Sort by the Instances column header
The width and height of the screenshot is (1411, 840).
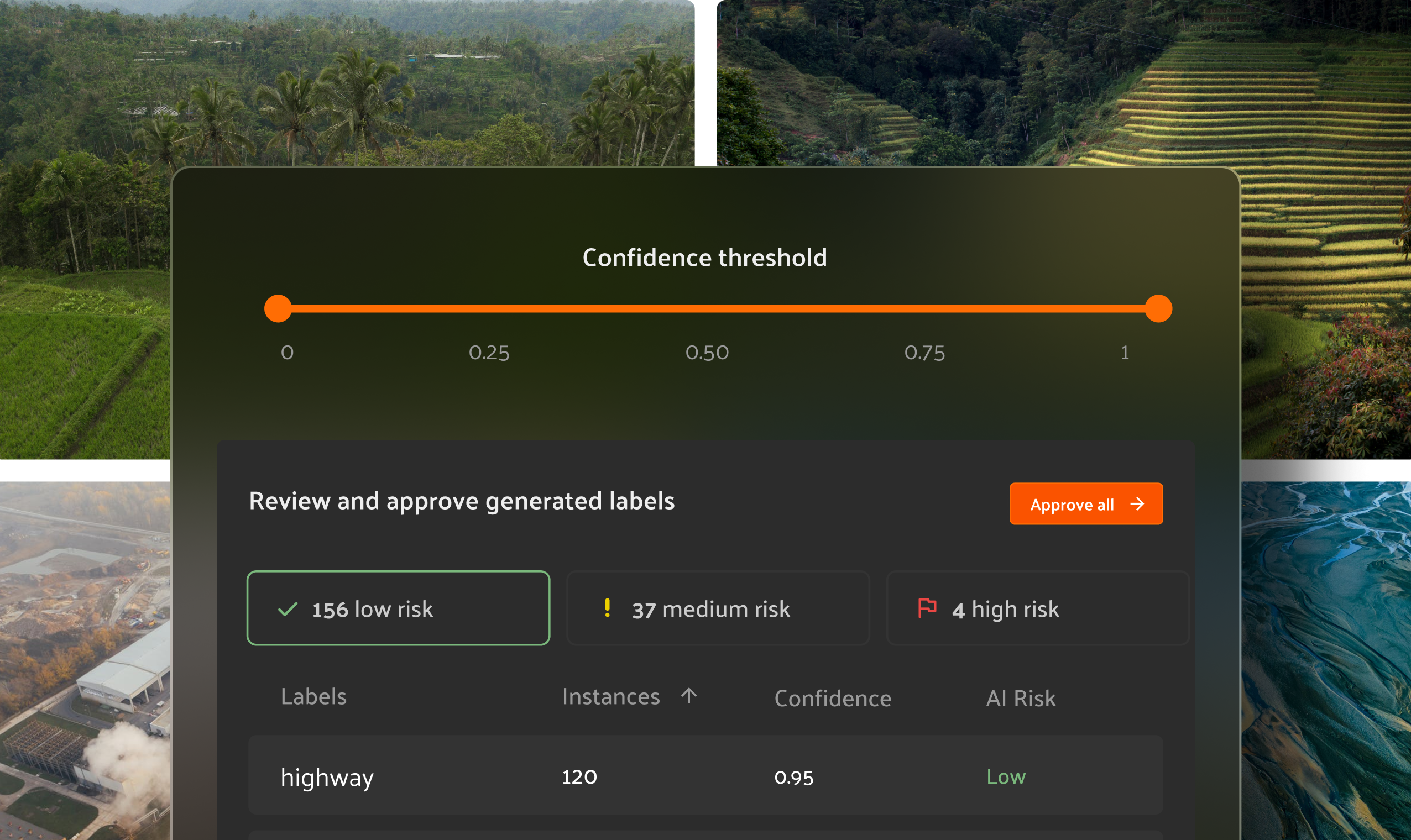coord(610,697)
